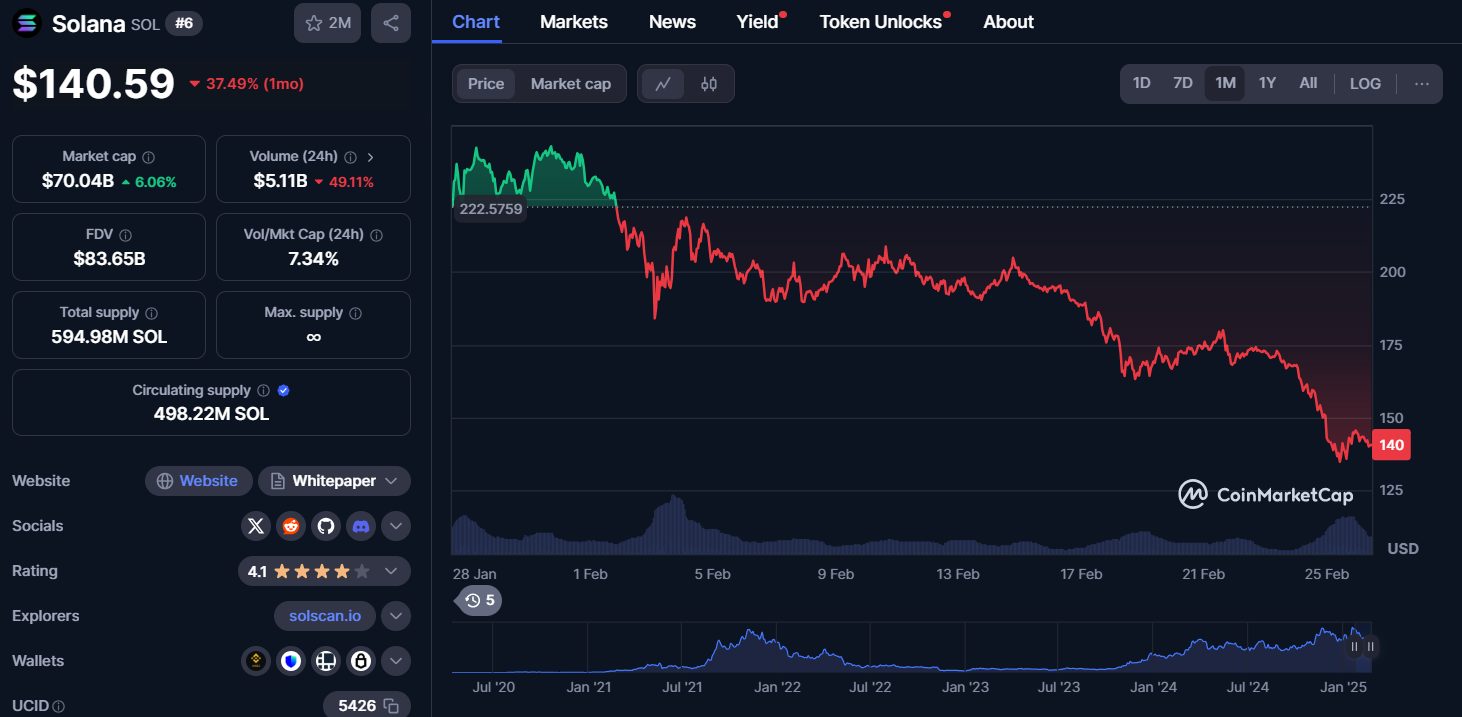The image size is (1462, 717).
Task: Open the X (Twitter) social link
Action: coord(256,526)
